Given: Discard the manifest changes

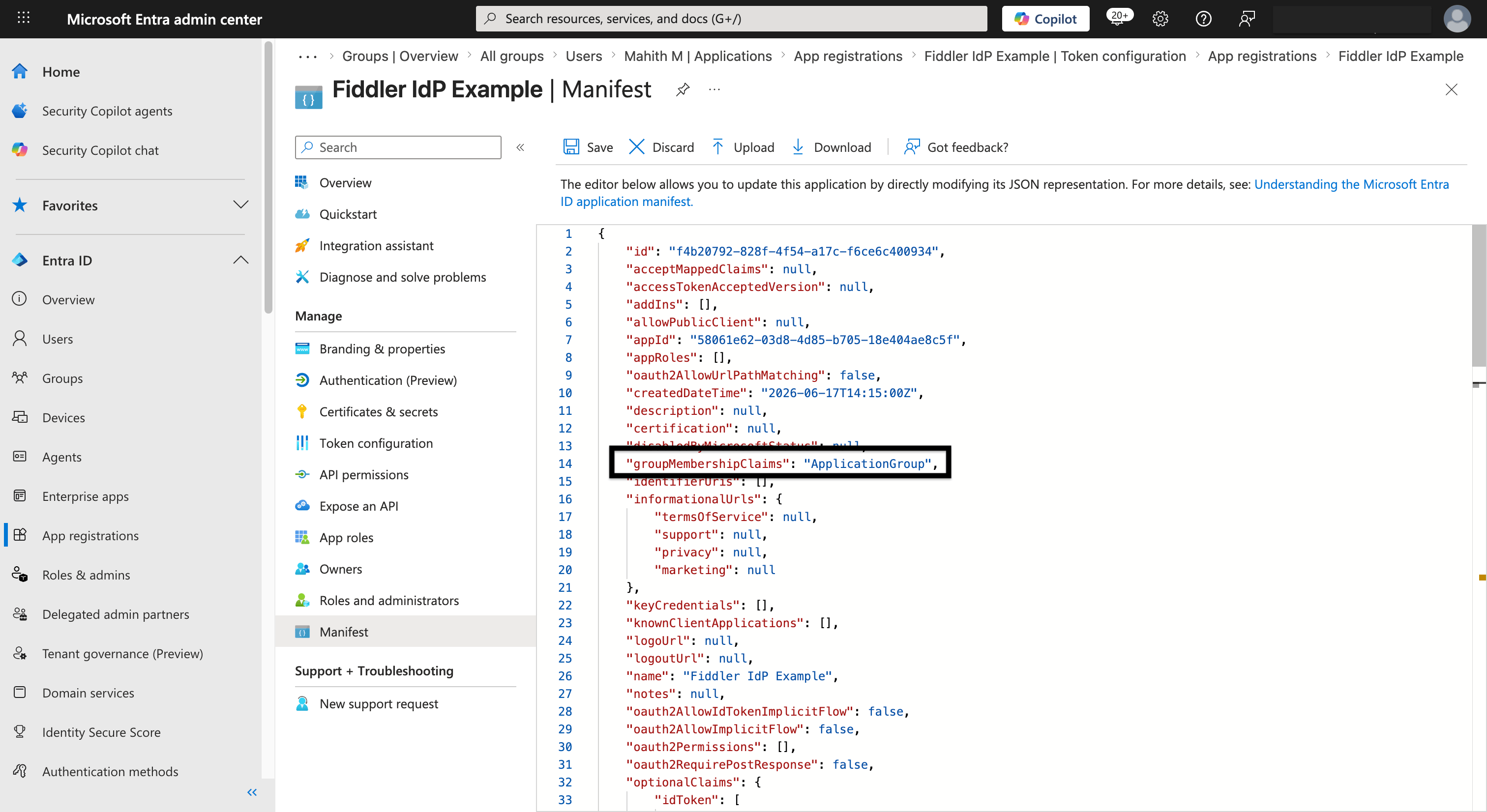Looking at the screenshot, I should point(661,147).
